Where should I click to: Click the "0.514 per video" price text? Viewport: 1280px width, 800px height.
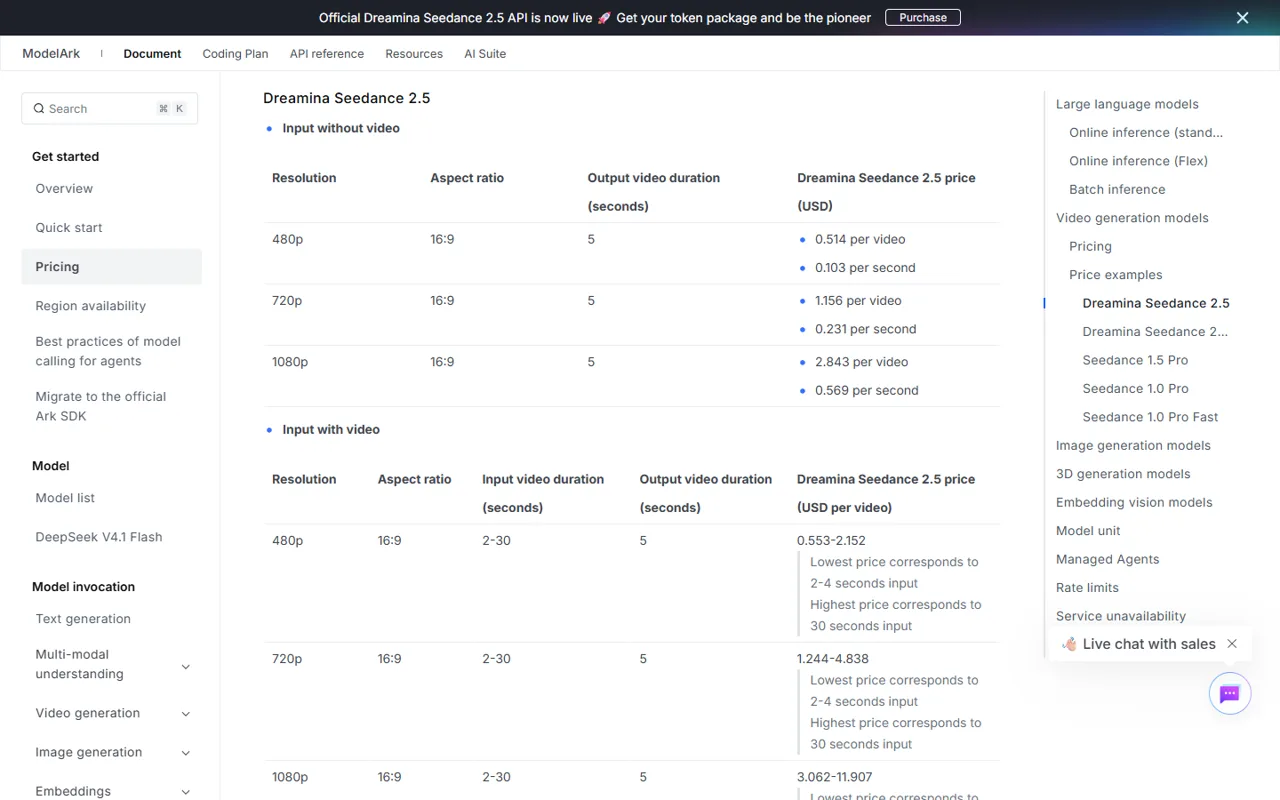coord(860,240)
